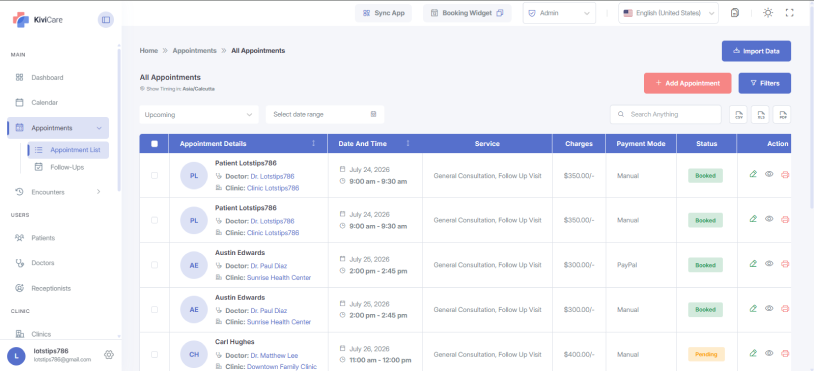Open Calendar from the sidebar
This screenshot has height=371, width=814.
[45, 103]
